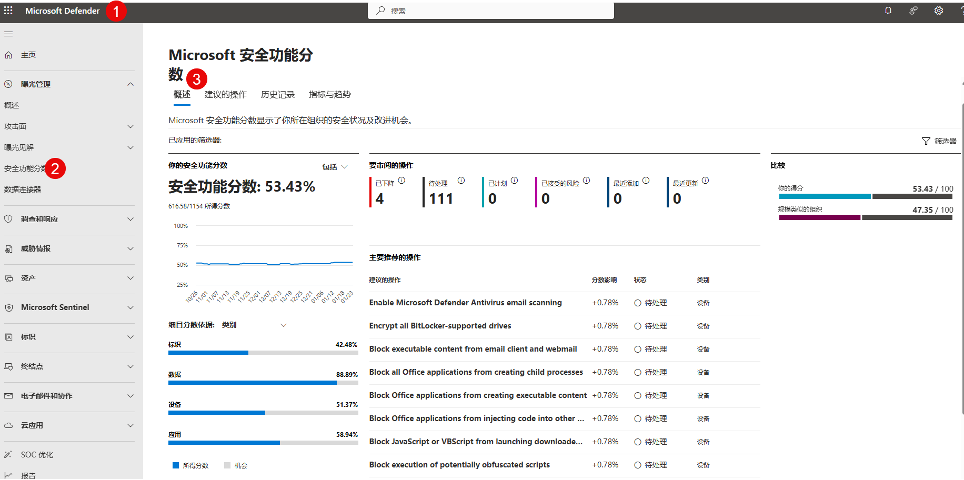Click the search input field at top
Screen dimensions: 964x480
tap(491, 11)
